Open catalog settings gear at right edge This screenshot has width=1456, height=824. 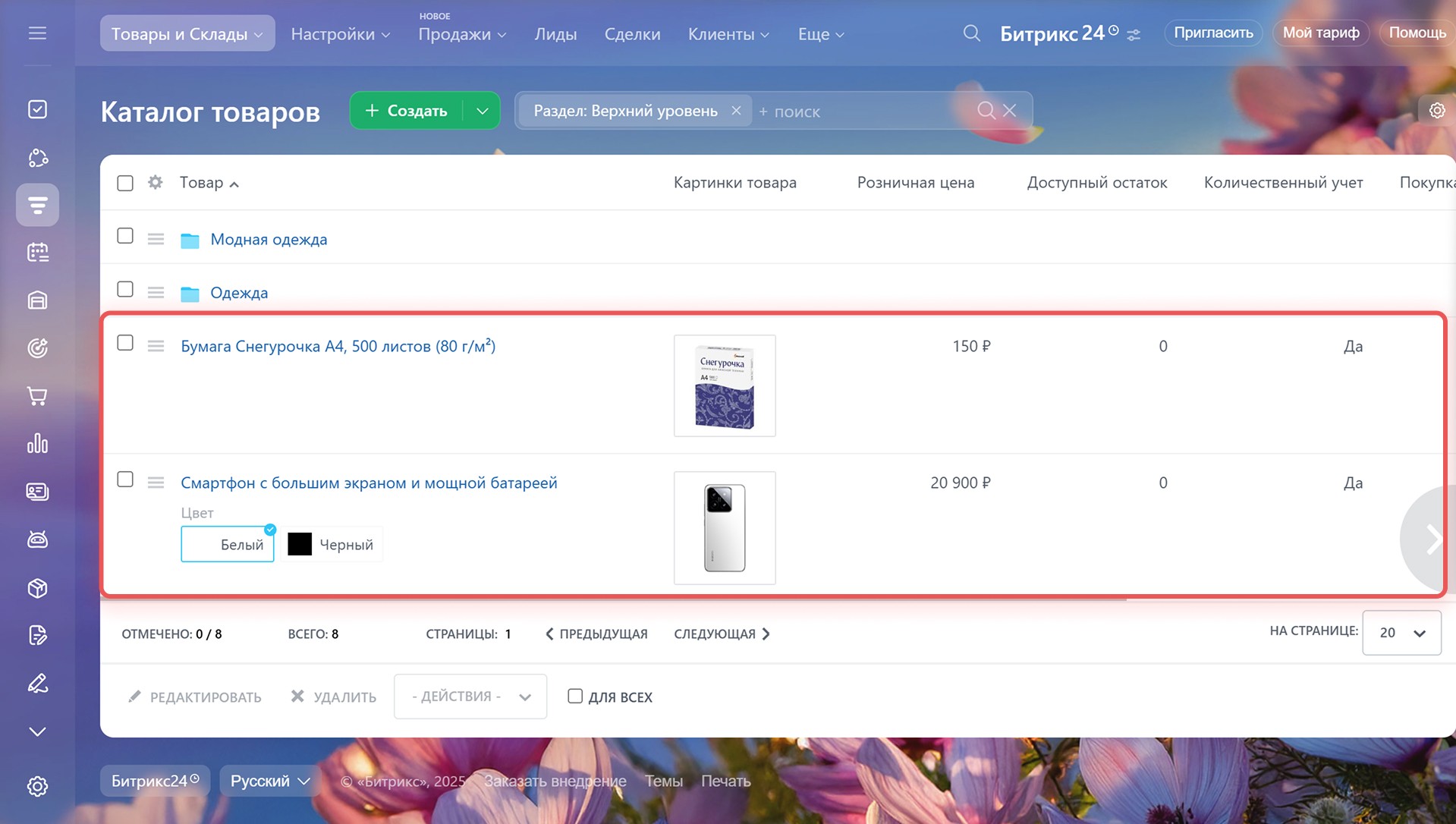click(1436, 111)
